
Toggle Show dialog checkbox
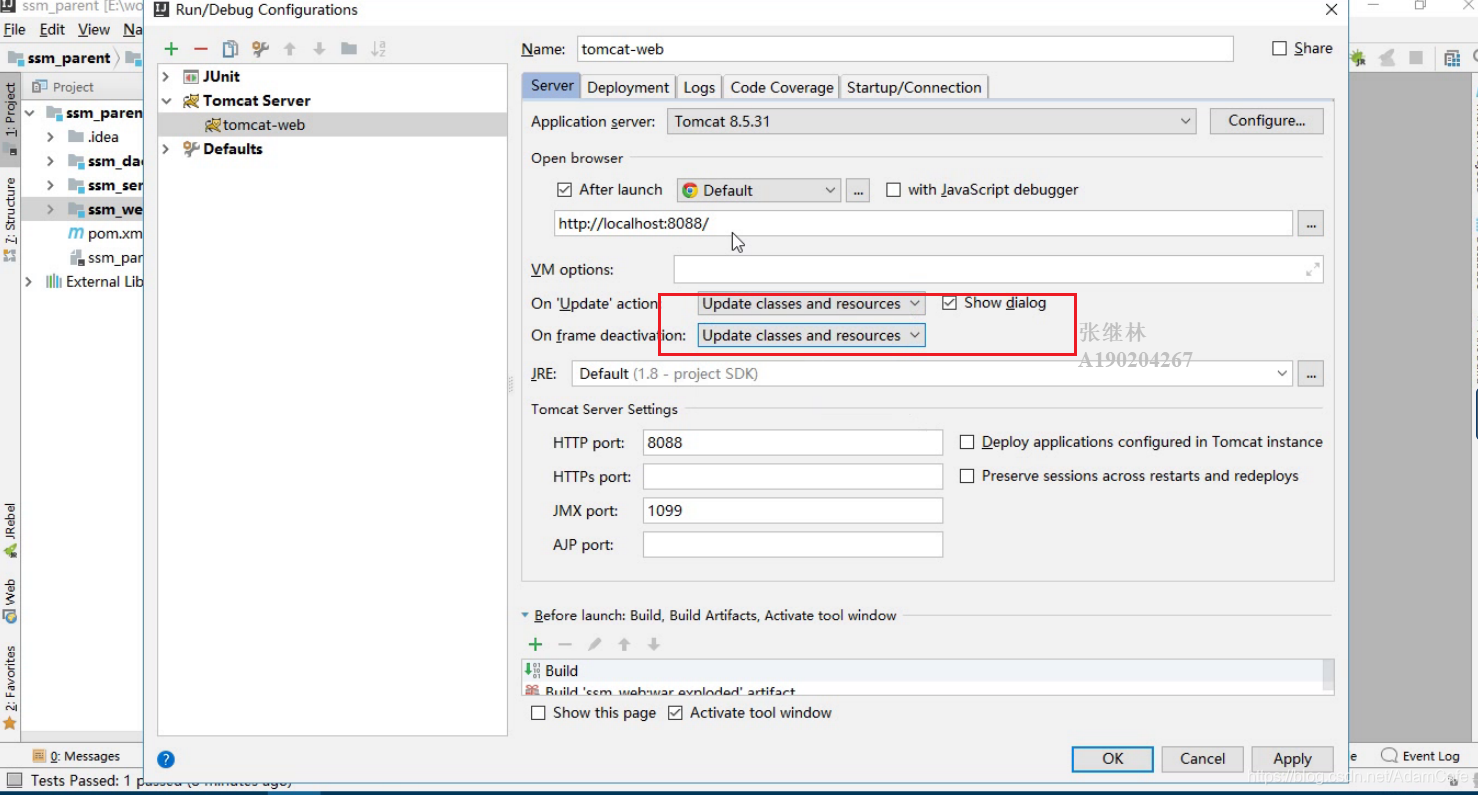950,303
